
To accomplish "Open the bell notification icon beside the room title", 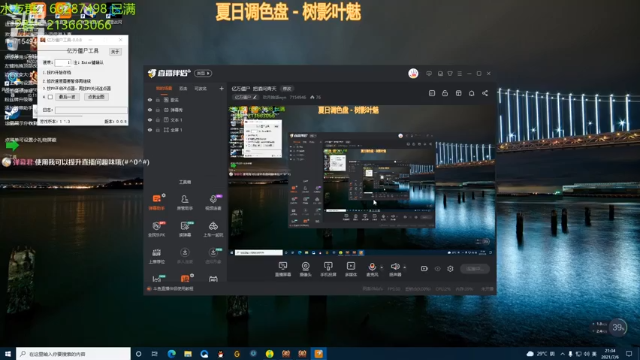I will [471, 93].
